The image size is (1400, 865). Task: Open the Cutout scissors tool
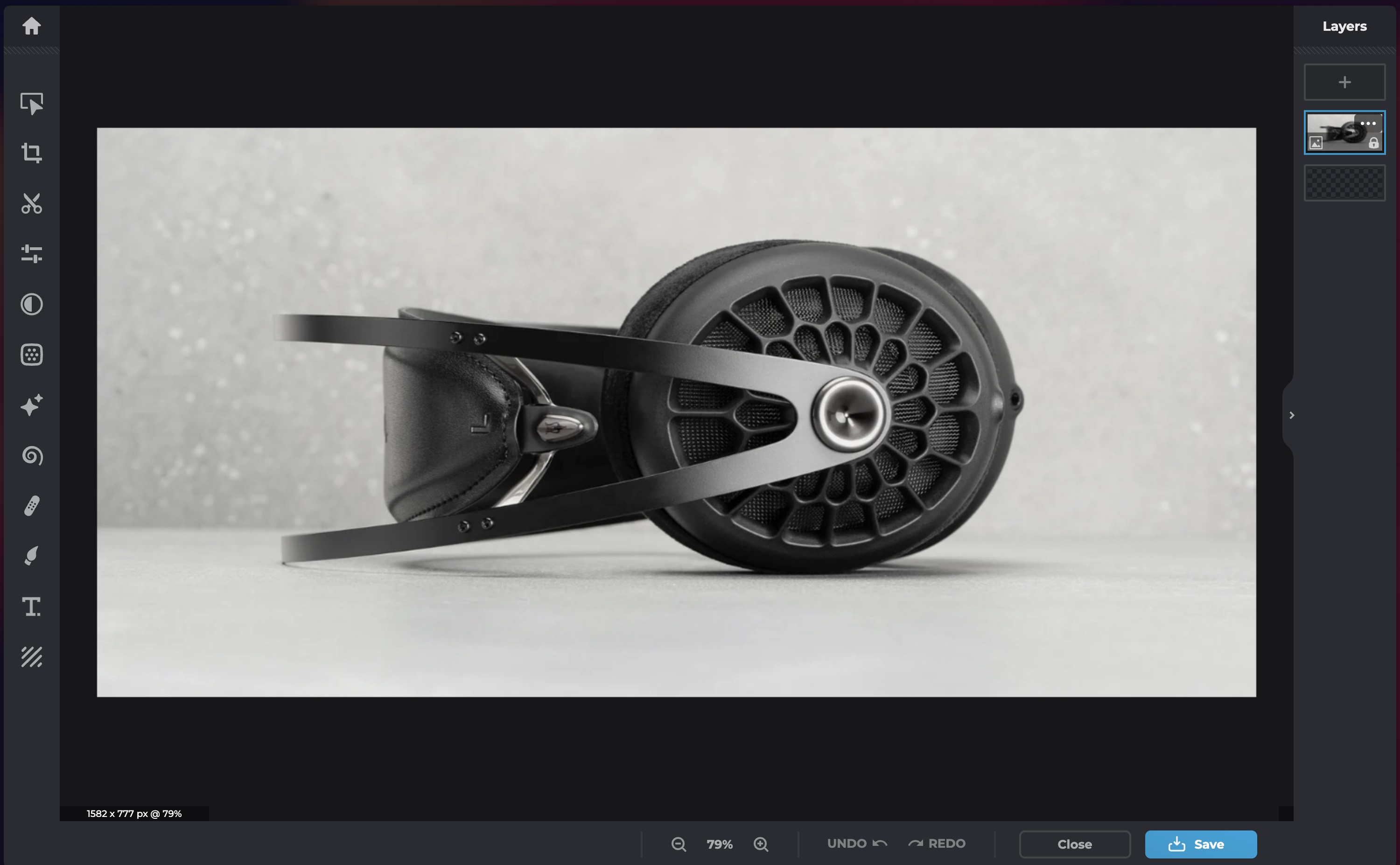click(31, 203)
